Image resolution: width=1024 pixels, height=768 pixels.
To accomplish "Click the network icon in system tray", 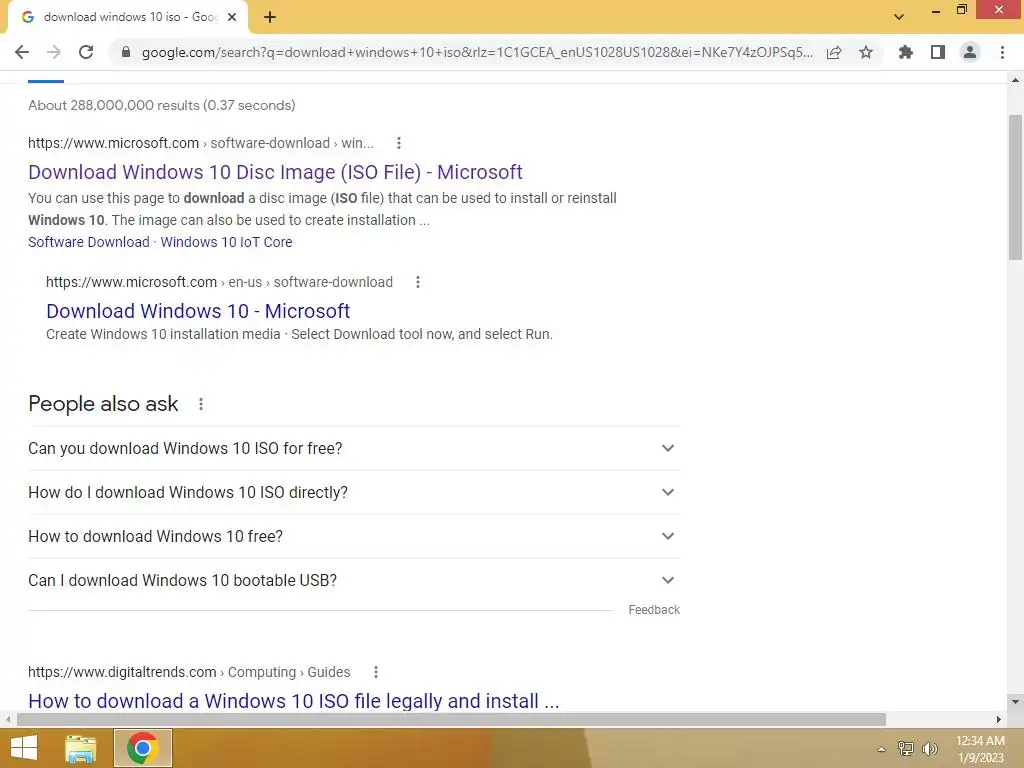I will tap(906, 749).
